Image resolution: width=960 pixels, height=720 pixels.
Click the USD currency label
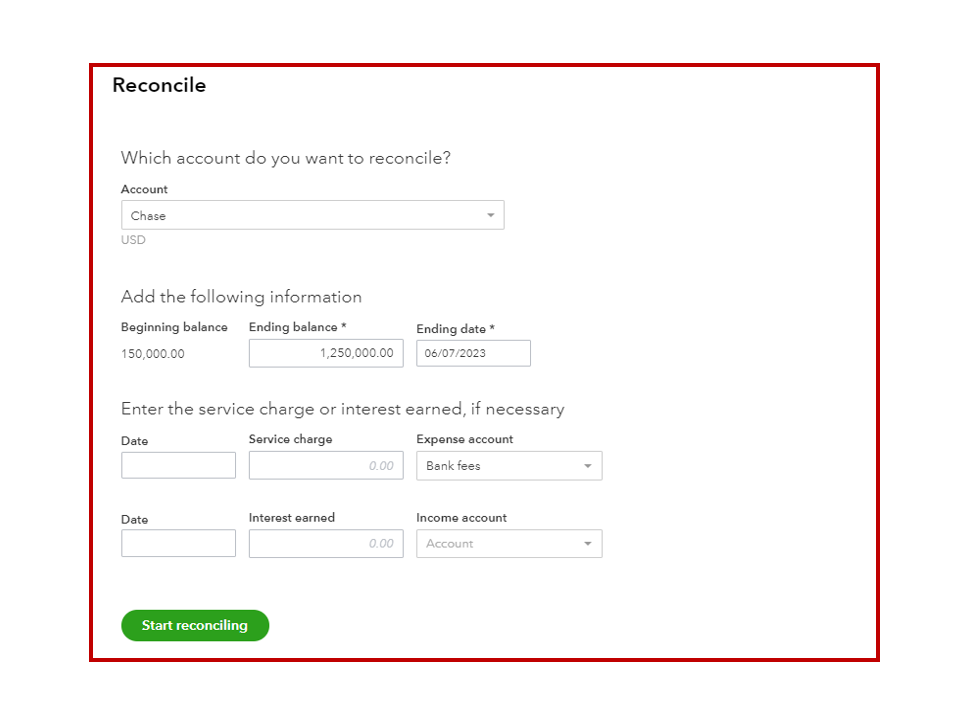(133, 240)
